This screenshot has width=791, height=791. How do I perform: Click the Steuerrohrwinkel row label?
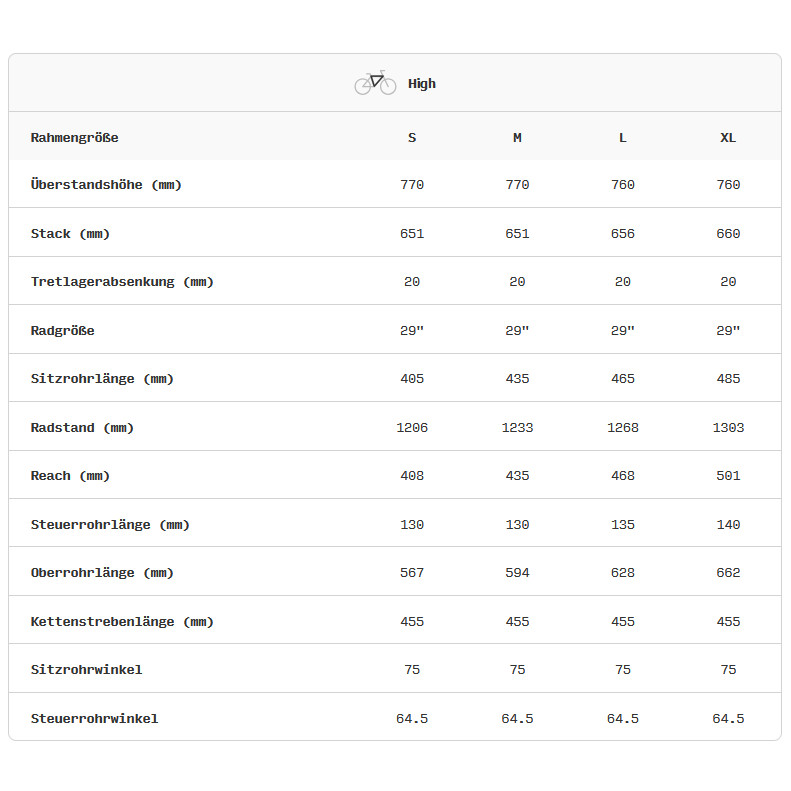[x=94, y=719]
